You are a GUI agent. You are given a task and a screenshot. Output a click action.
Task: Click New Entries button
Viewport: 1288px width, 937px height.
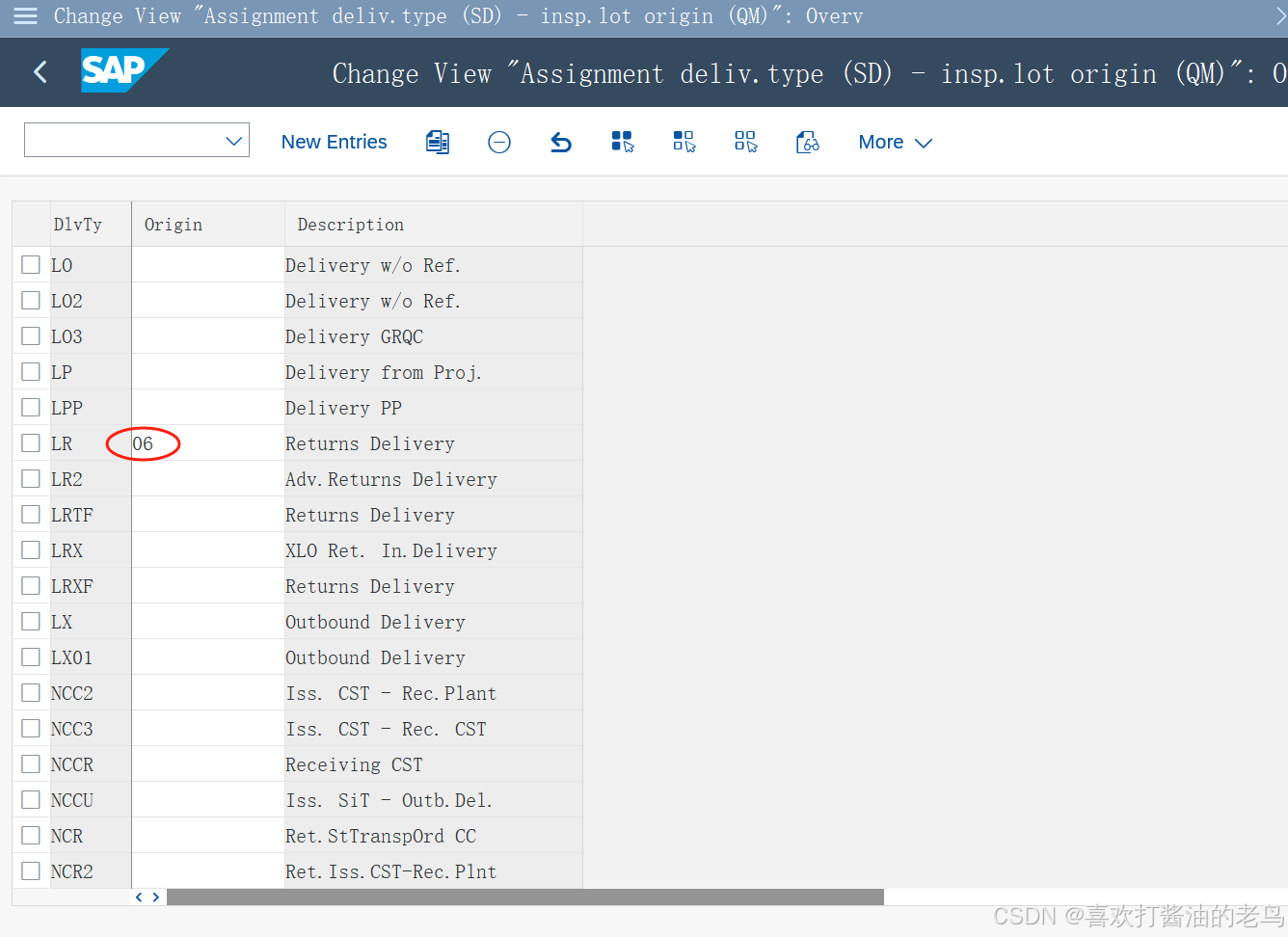(335, 143)
